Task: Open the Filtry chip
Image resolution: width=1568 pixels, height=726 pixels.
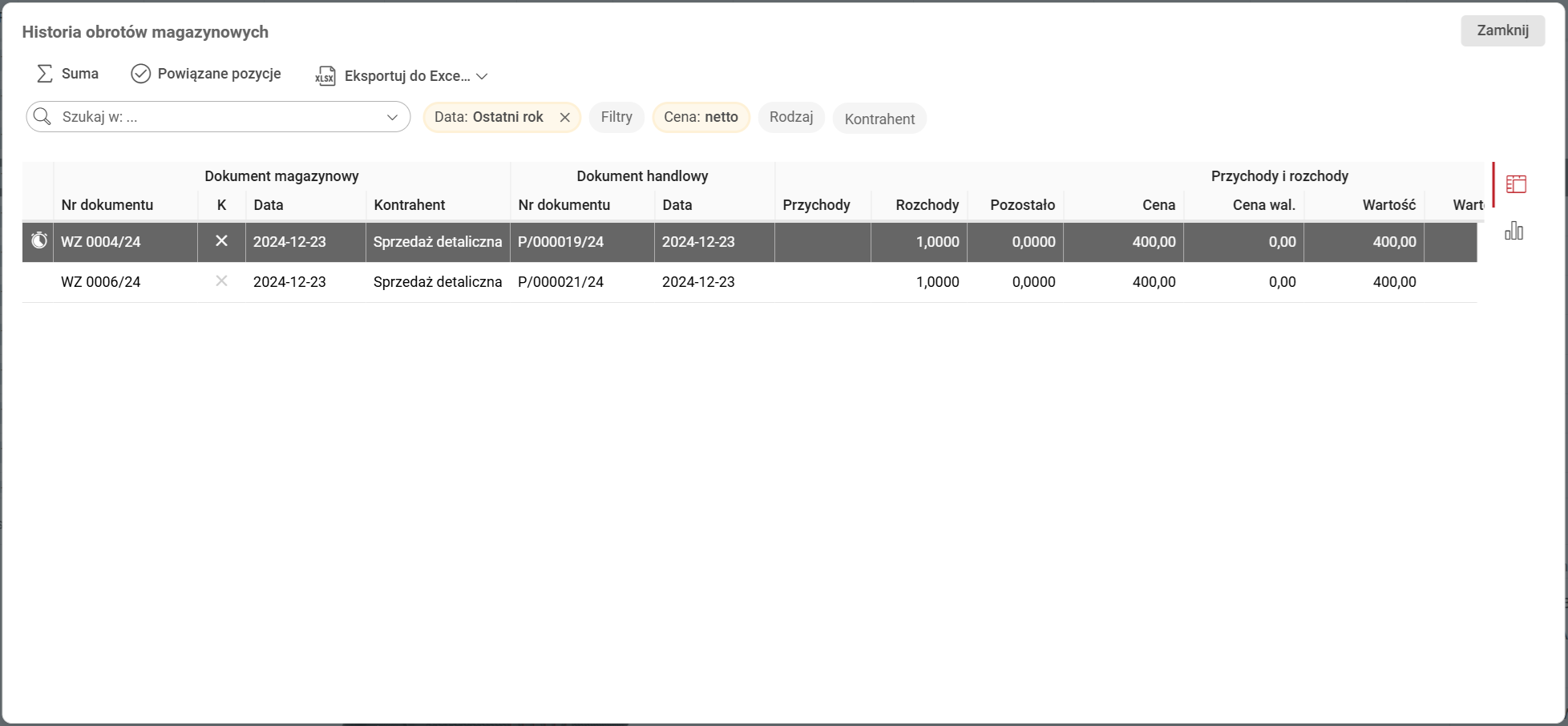Action: point(616,117)
